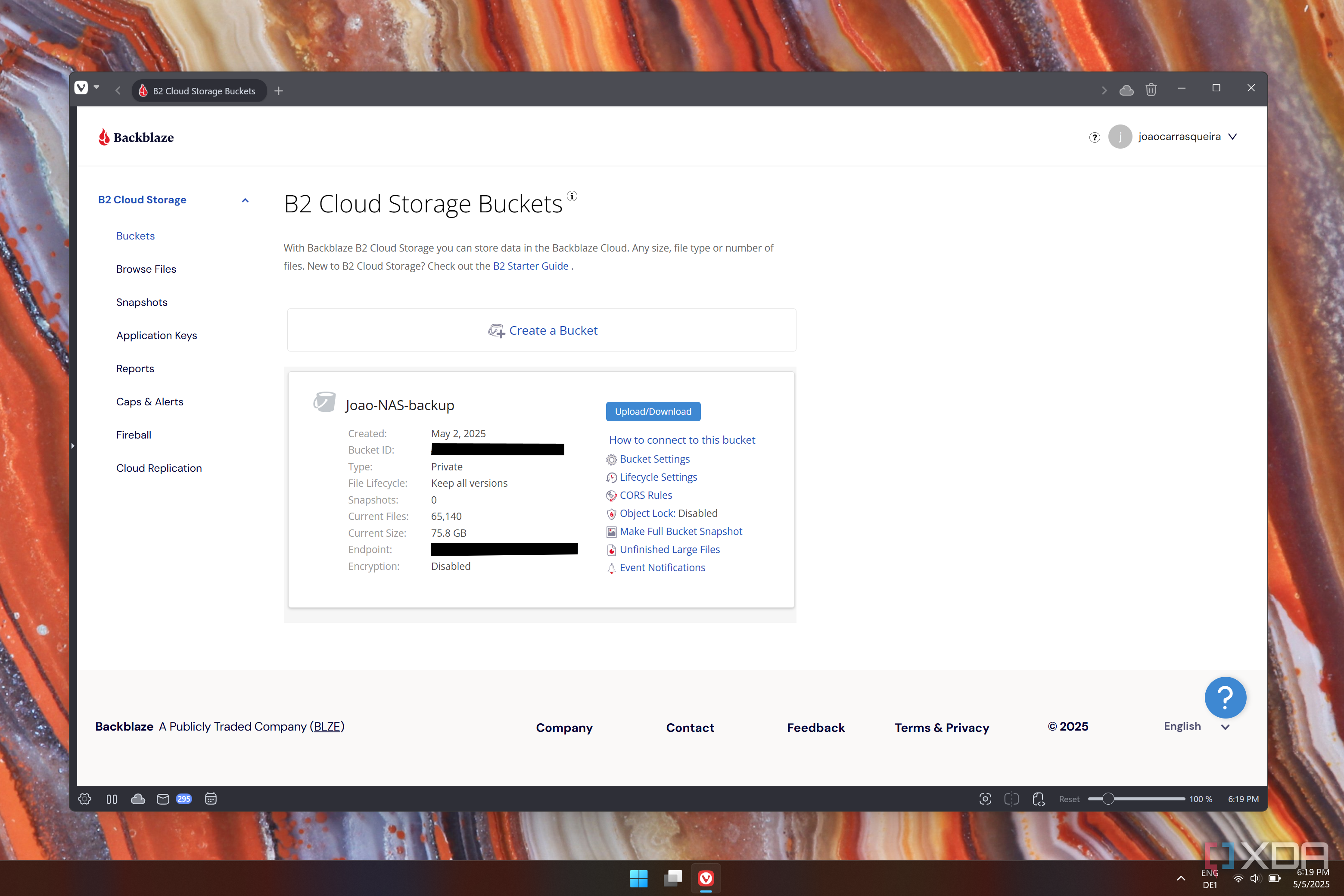Click the Bucket Settings gear icon

pos(611,460)
